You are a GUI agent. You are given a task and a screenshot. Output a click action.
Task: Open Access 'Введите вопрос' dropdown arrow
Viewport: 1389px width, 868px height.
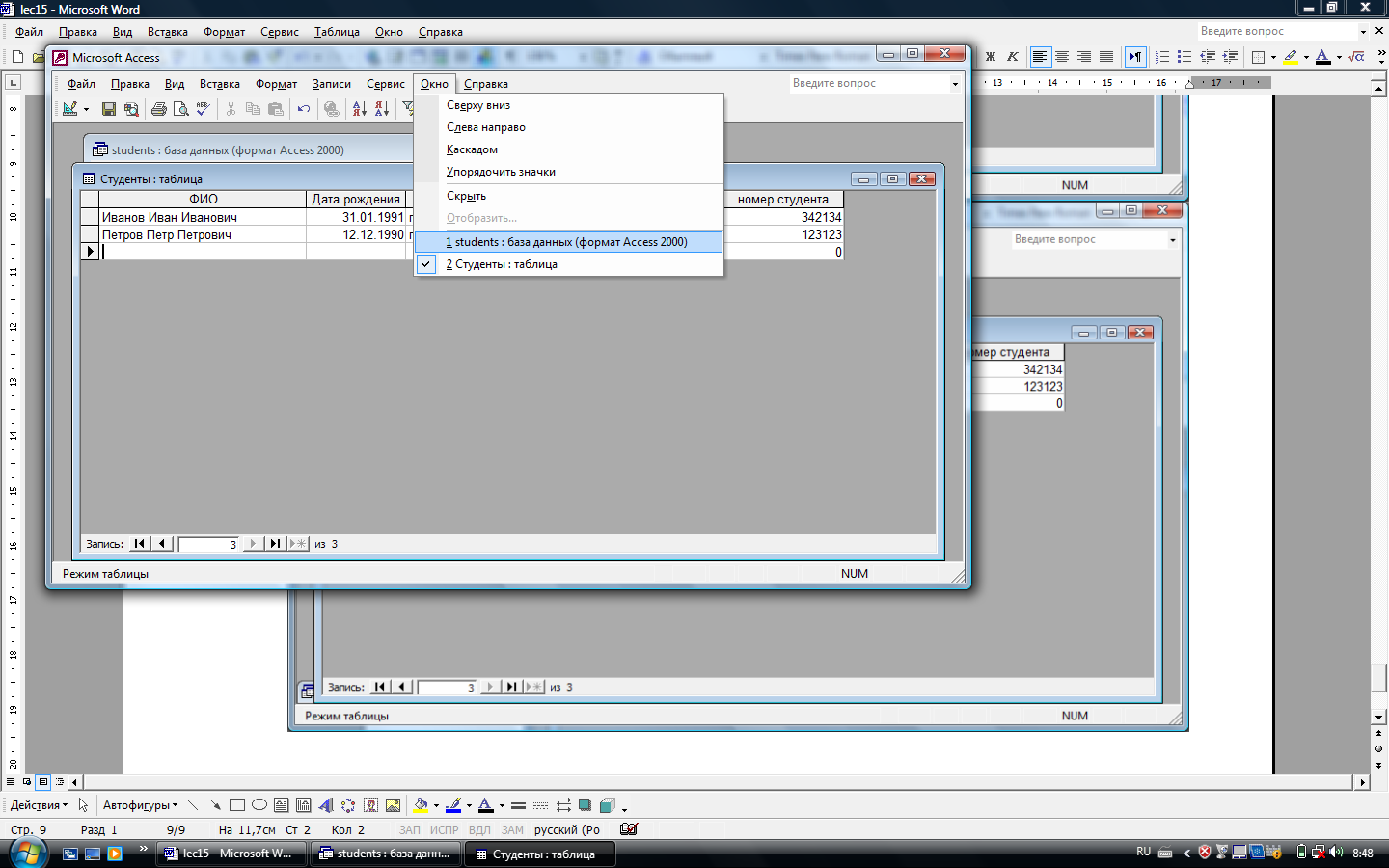(955, 84)
